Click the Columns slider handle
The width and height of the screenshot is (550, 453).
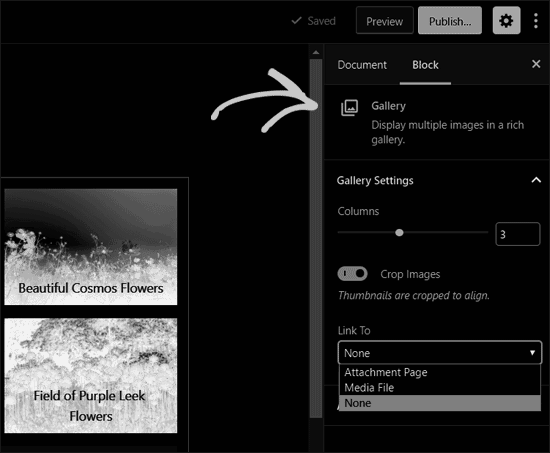click(399, 232)
